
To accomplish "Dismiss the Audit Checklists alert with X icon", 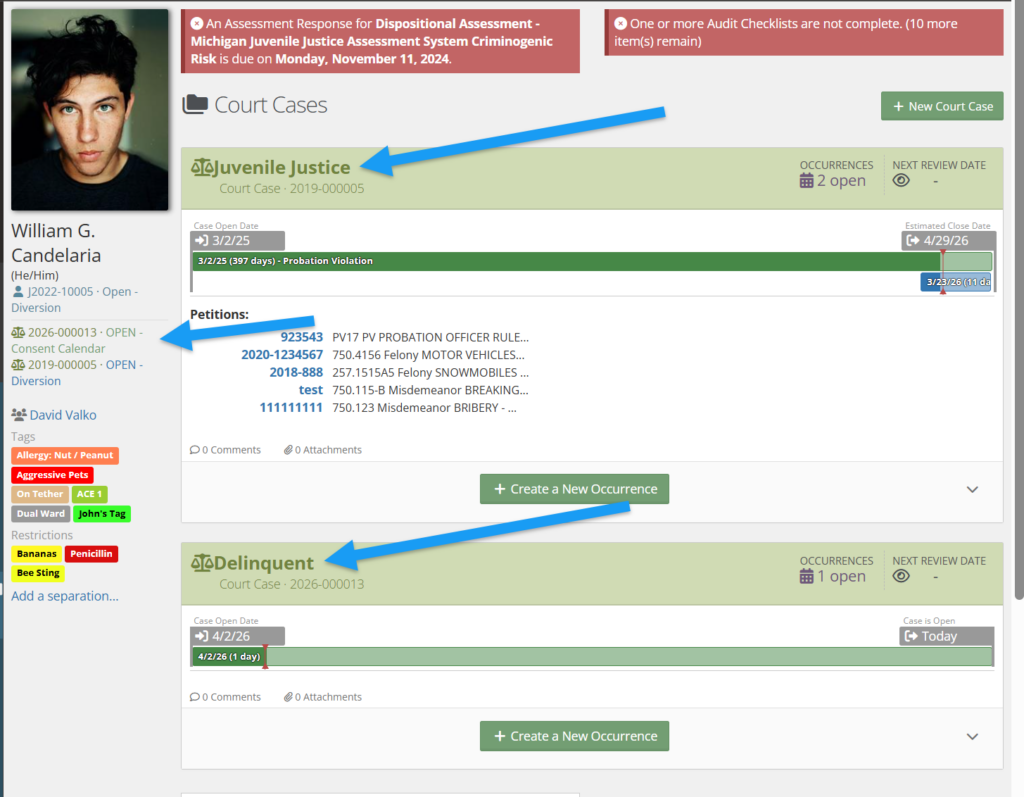I will (621, 24).
